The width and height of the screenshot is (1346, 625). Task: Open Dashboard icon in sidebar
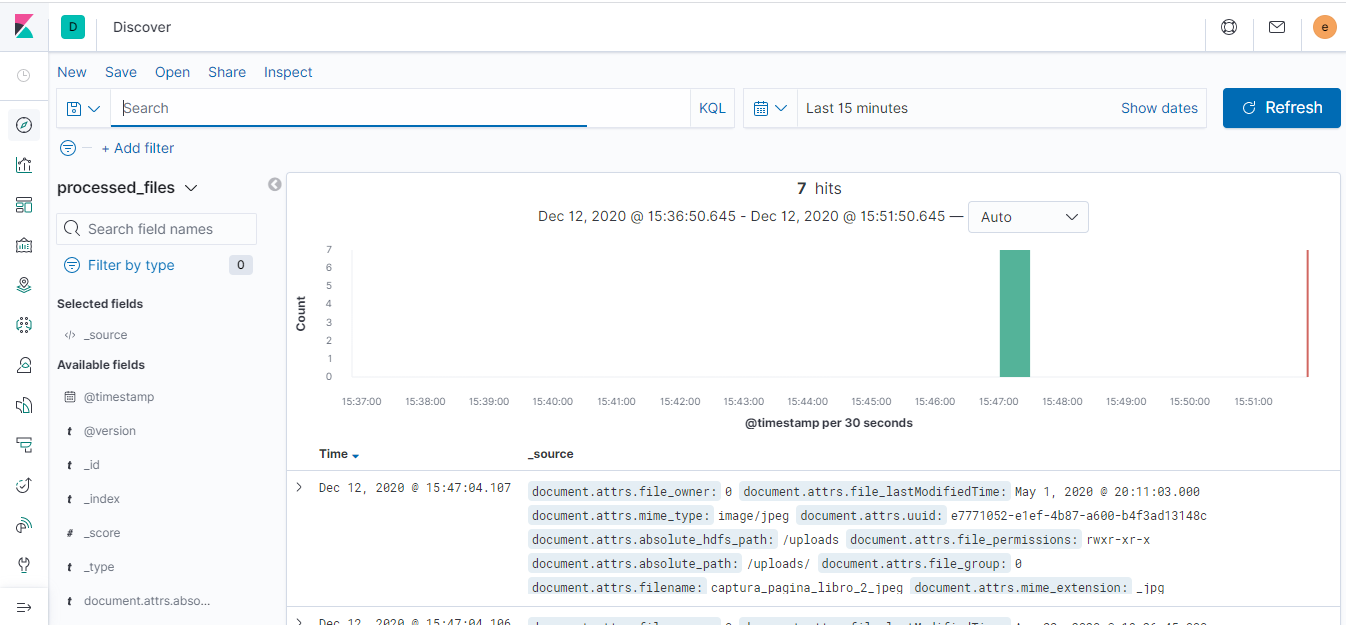(x=24, y=205)
